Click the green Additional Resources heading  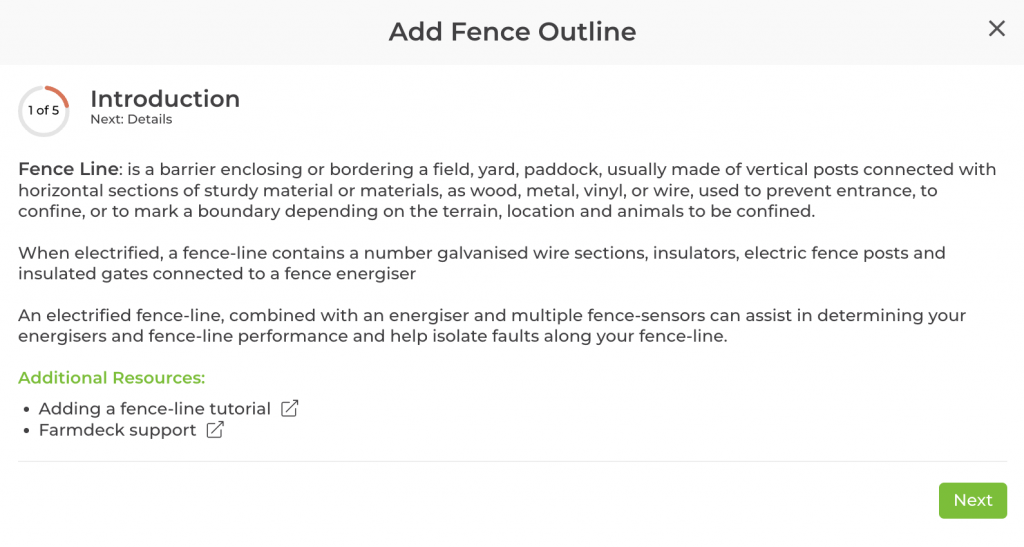pyautogui.click(x=111, y=378)
